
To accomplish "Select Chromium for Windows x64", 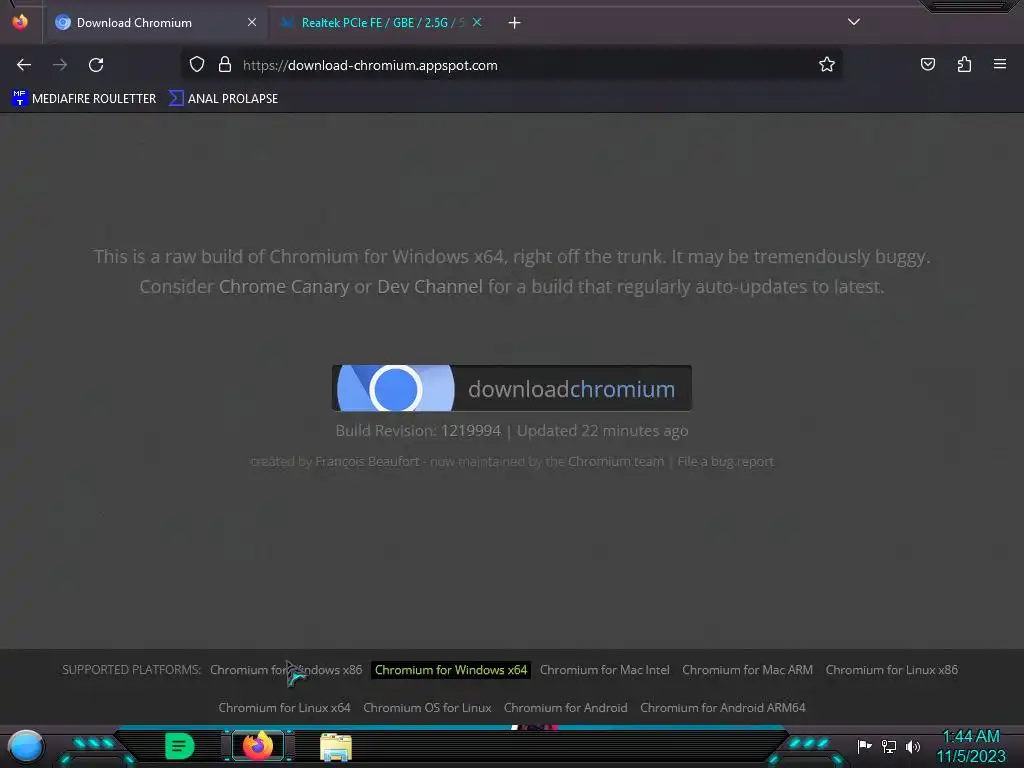I will [451, 670].
